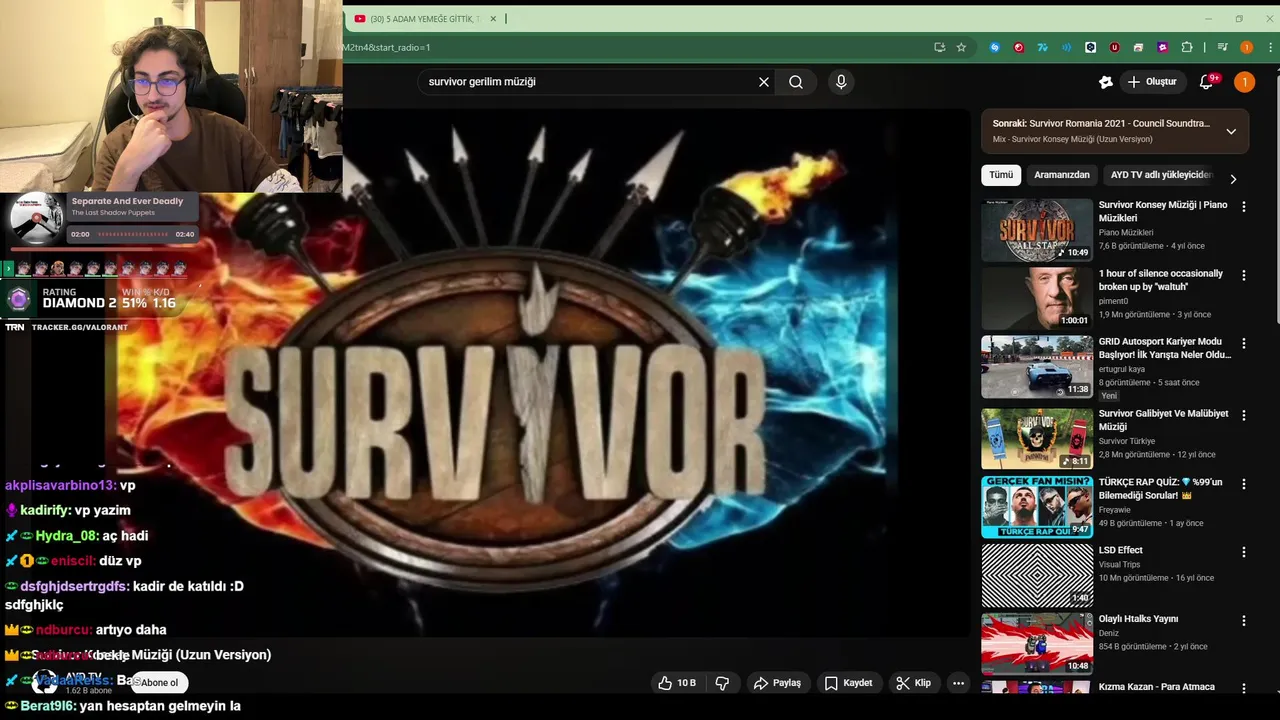Viewport: 1280px width, 720px height.
Task: Create a clip with Klip button
Action: coord(913,683)
